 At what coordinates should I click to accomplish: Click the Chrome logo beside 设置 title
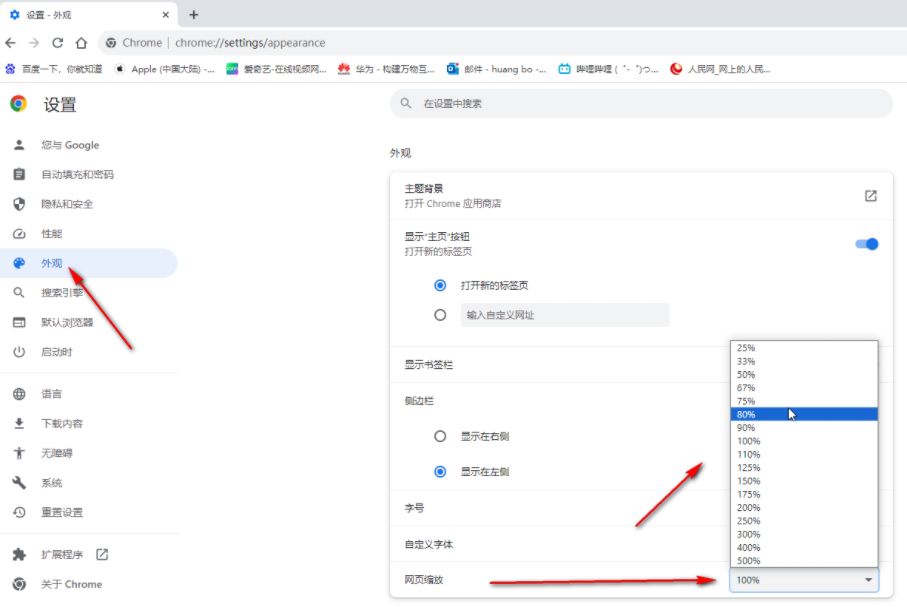pyautogui.click(x=19, y=104)
